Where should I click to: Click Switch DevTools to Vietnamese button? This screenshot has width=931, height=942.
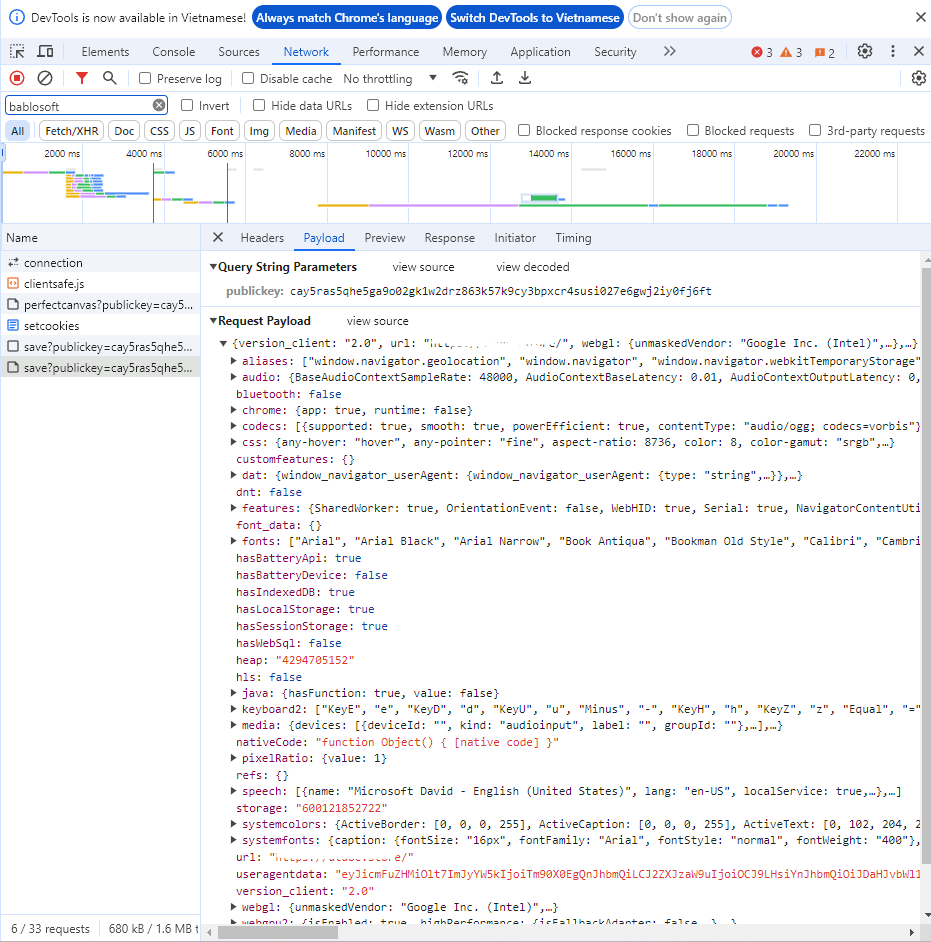coord(535,18)
